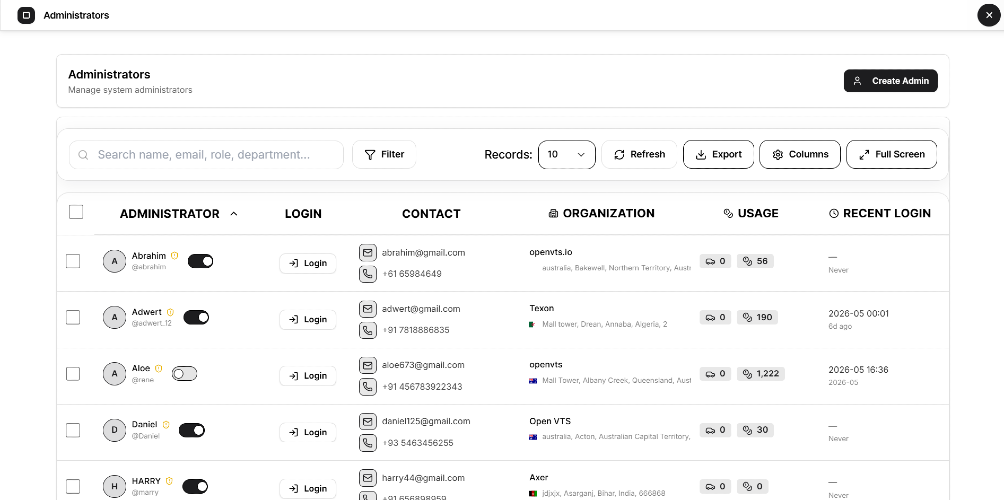Log in as Abrahim
The height and width of the screenshot is (500, 1004).
coord(308,263)
